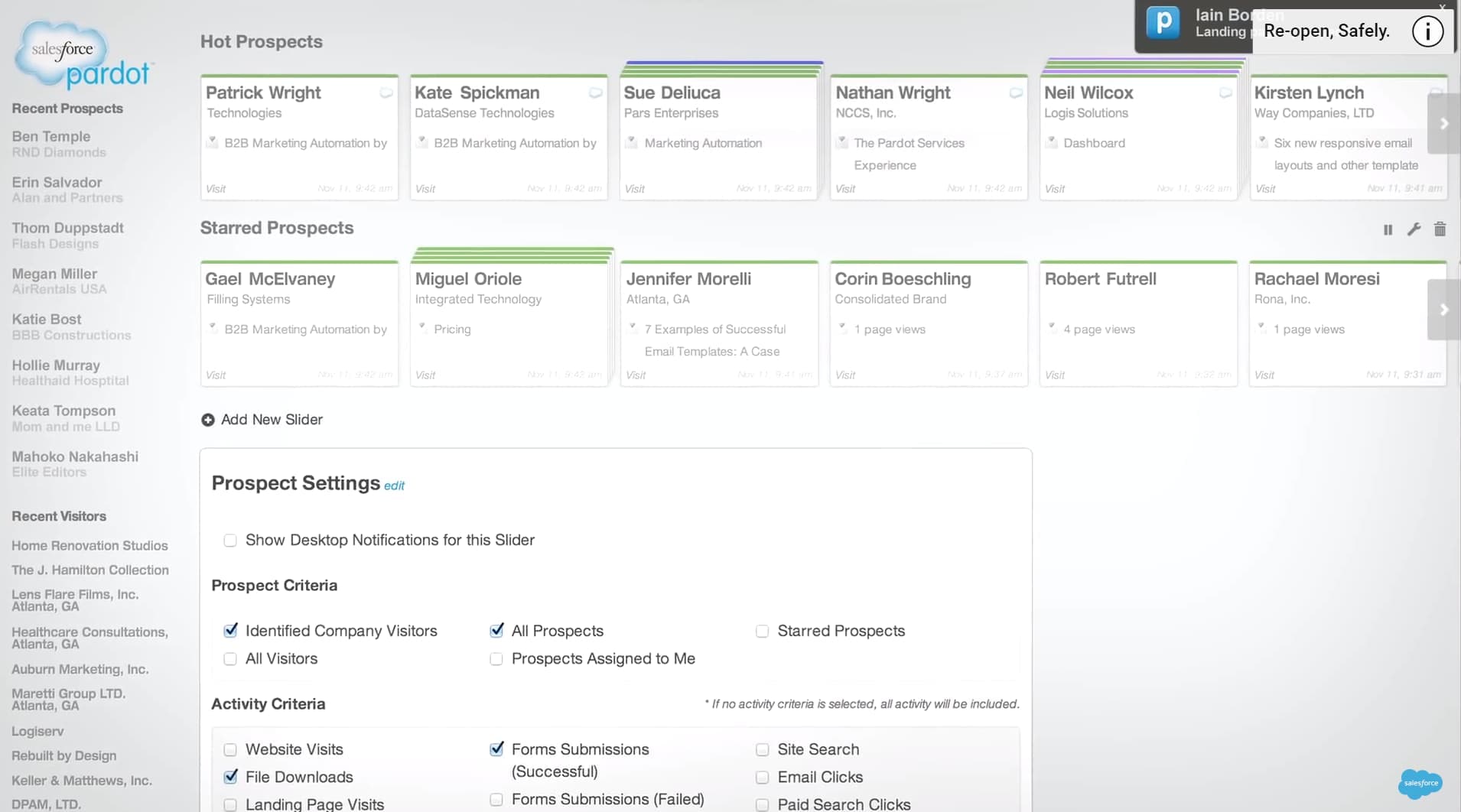Image resolution: width=1461 pixels, height=812 pixels.
Task: Advance the Hot Prospects slider with the right arrow
Action: click(x=1445, y=123)
